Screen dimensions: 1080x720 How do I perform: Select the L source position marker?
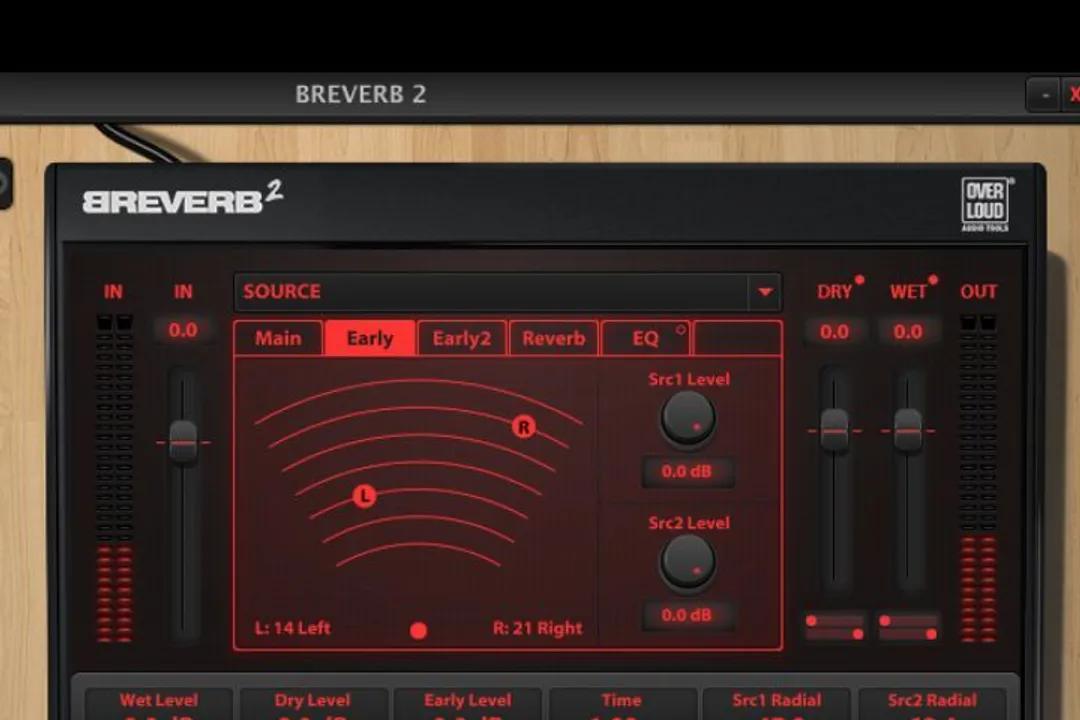[364, 495]
